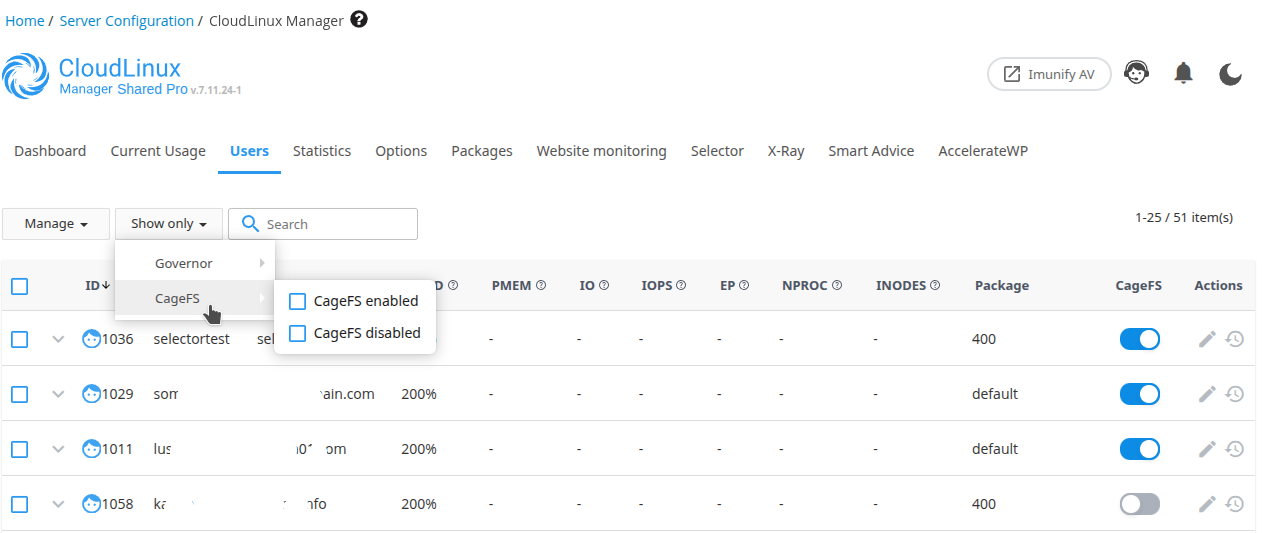Switch to the Packages tab
This screenshot has height=533, width=1263.
[482, 151]
